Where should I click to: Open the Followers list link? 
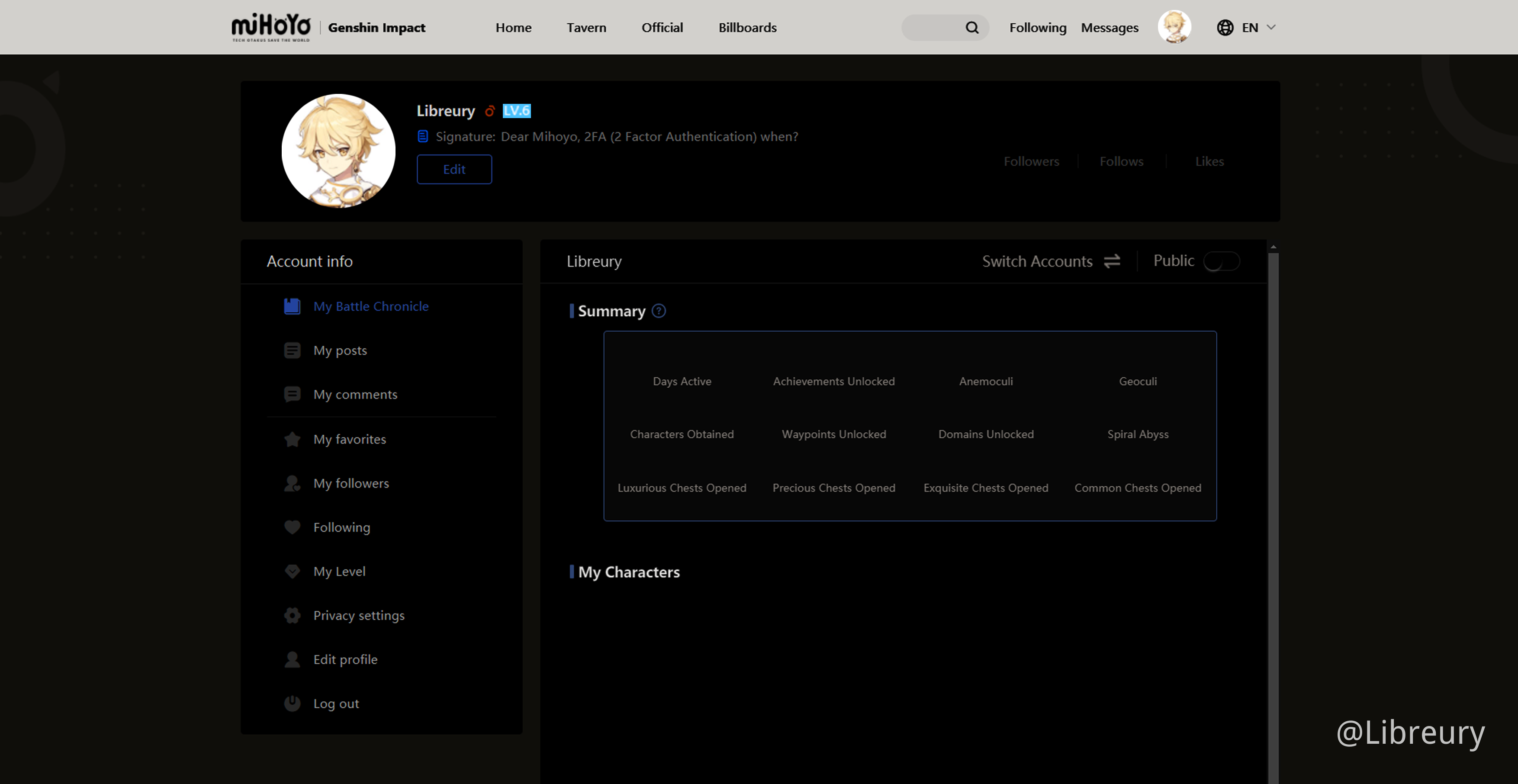point(1031,161)
